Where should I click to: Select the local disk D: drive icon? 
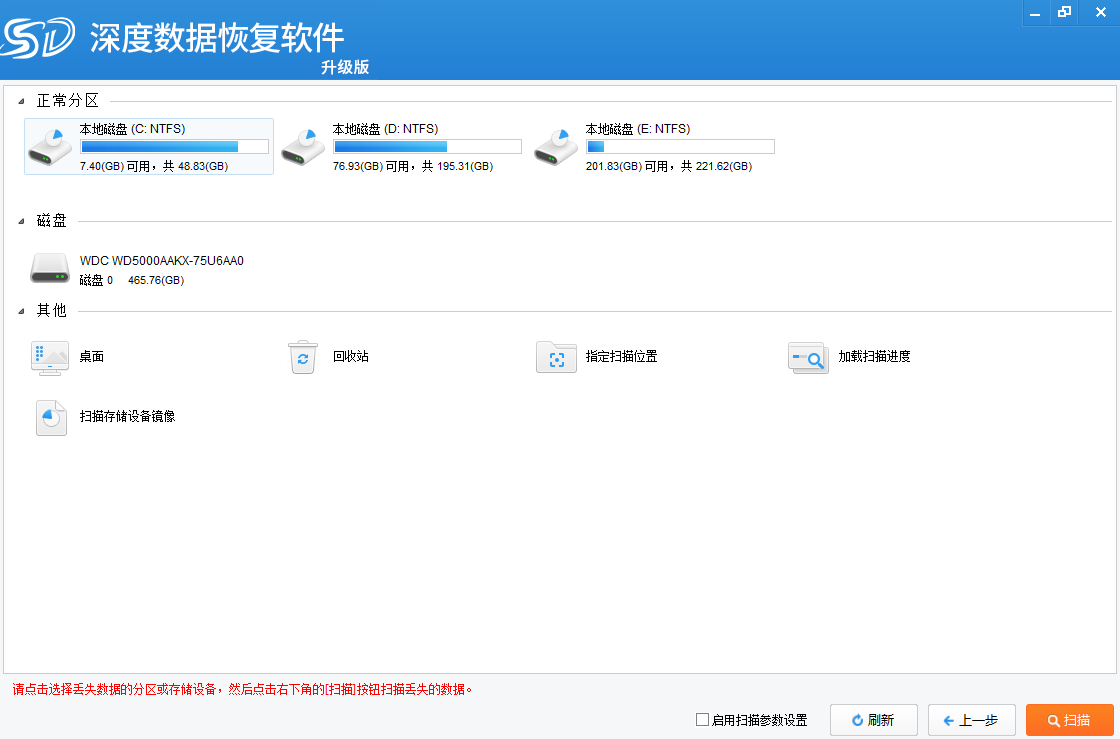(x=303, y=147)
